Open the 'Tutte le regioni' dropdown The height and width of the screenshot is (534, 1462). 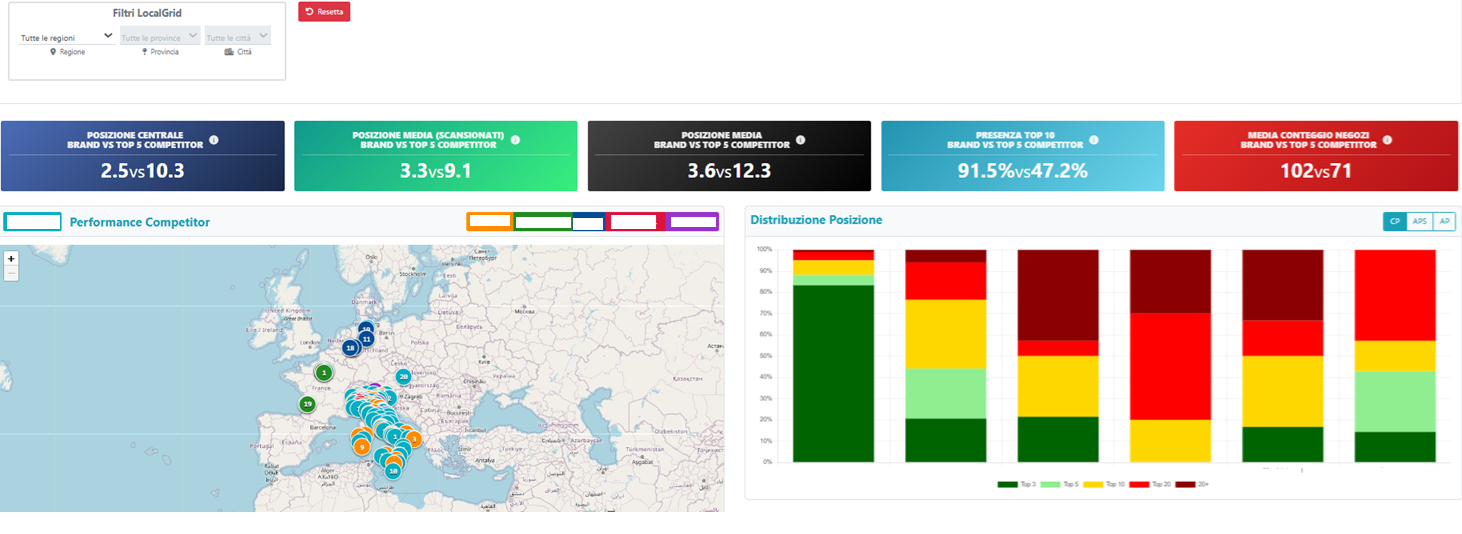66,36
